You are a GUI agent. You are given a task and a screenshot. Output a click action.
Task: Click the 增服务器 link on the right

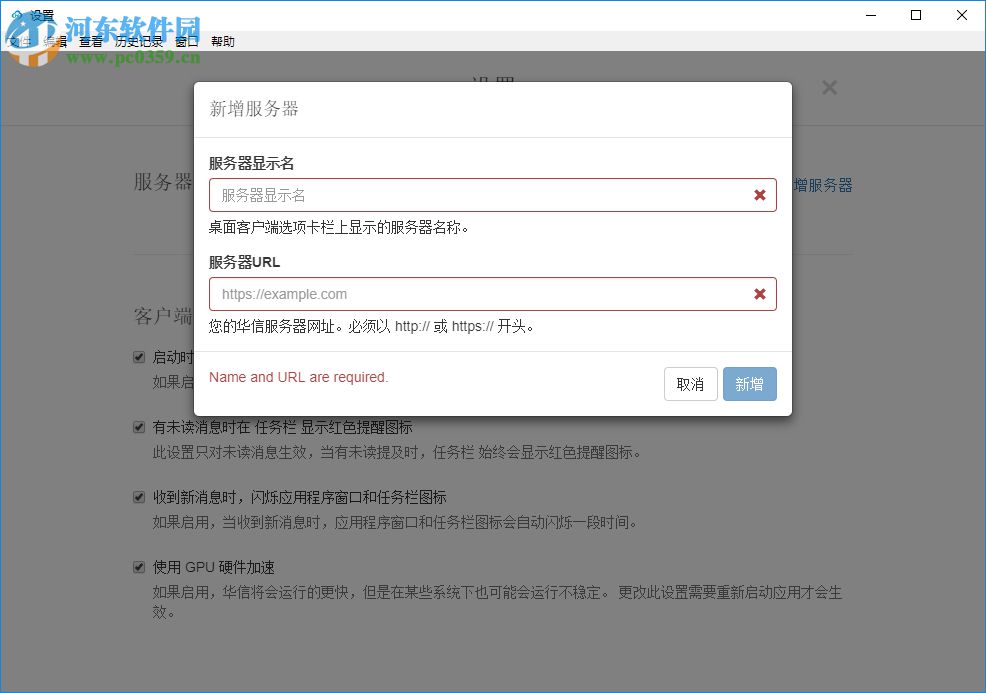tap(824, 185)
